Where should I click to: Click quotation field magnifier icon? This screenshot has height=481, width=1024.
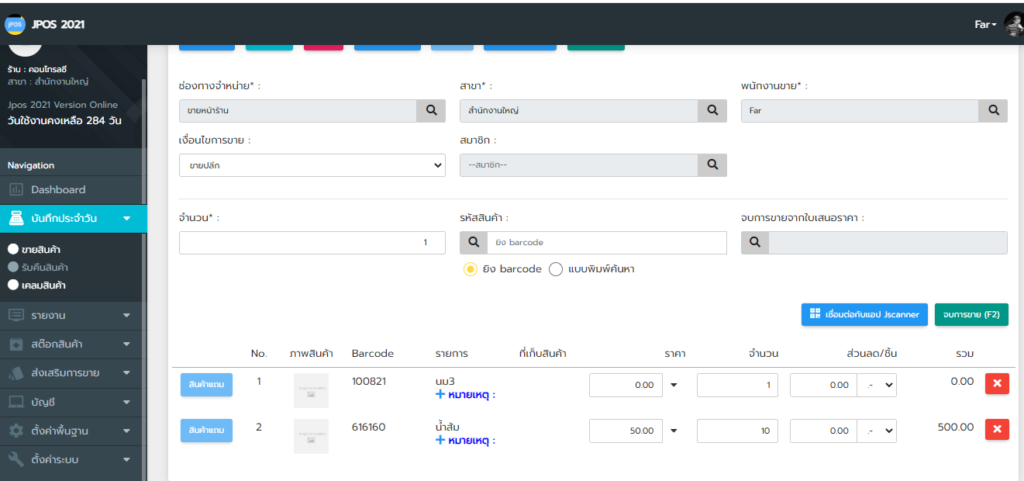pyautogui.click(x=755, y=242)
